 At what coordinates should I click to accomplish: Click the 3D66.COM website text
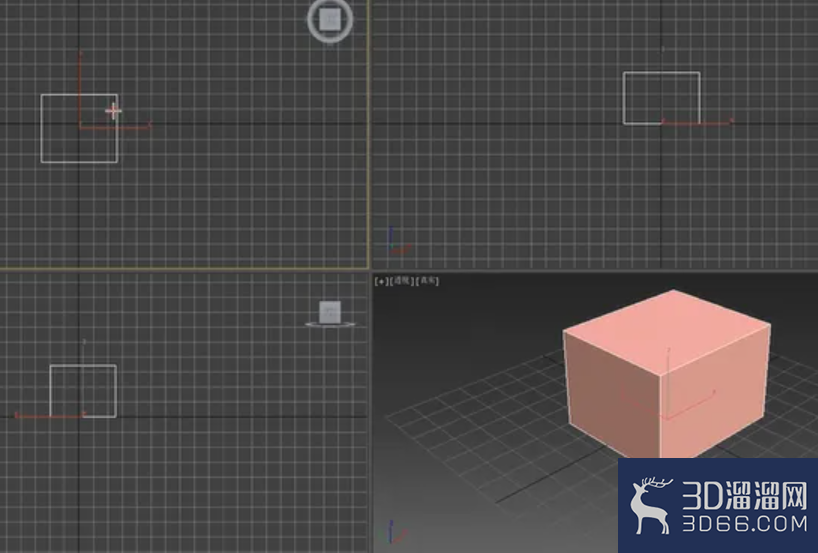coord(744,523)
